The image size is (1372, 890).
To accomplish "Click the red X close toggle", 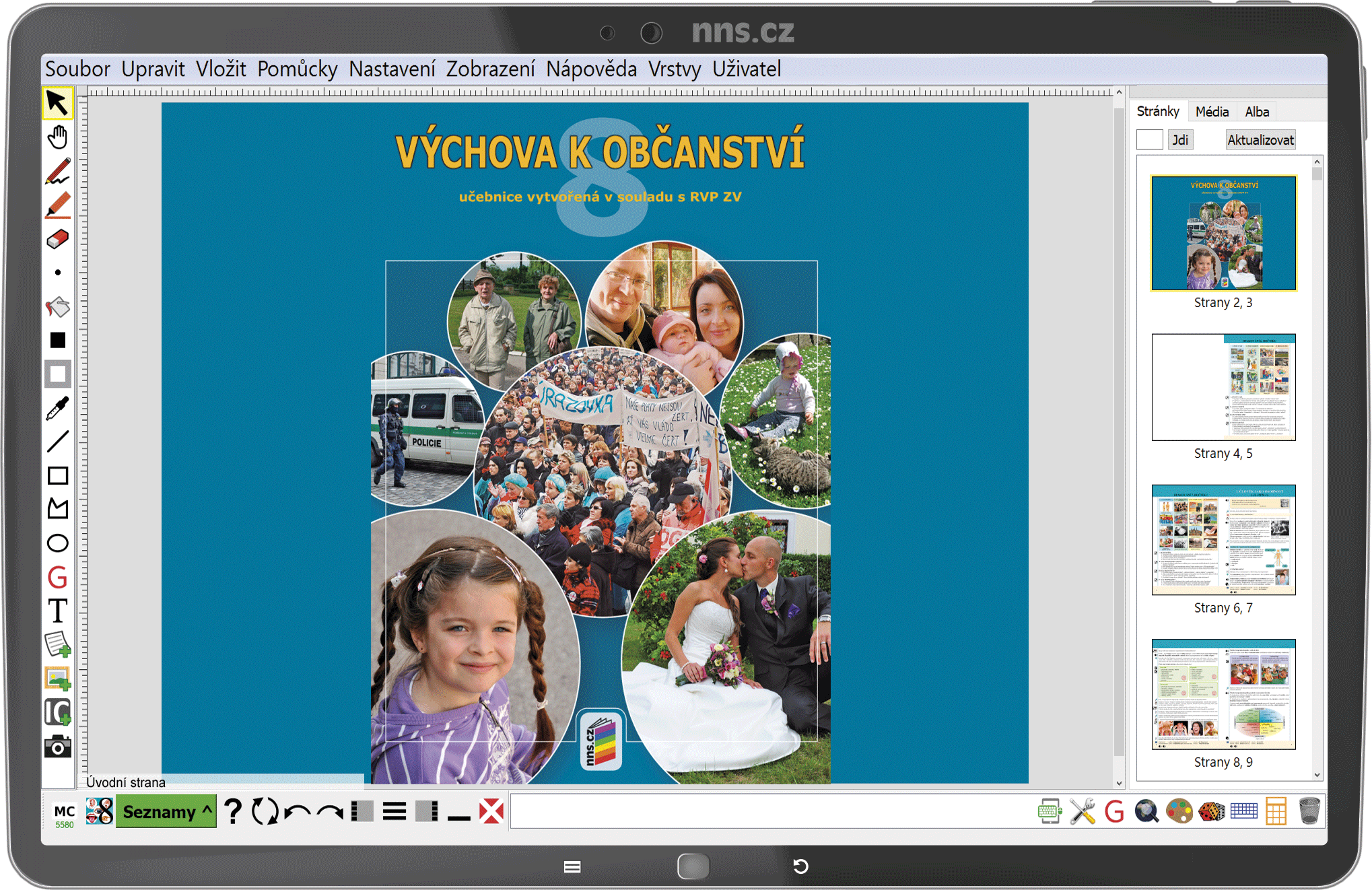I will pos(491,811).
